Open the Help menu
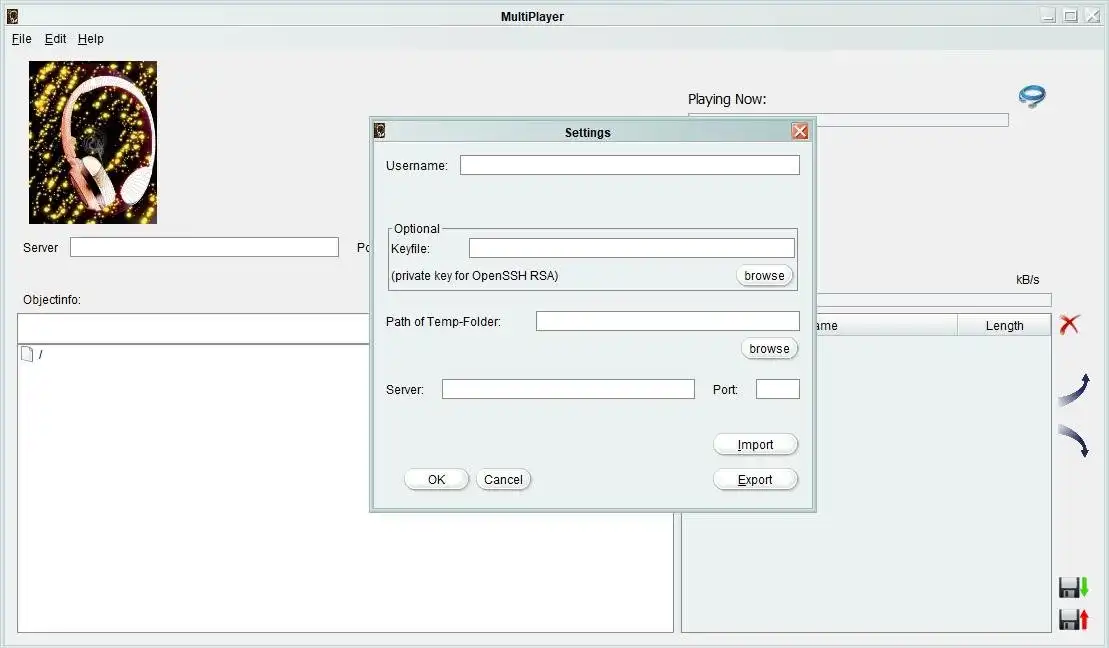This screenshot has width=1109, height=648. coord(91,39)
